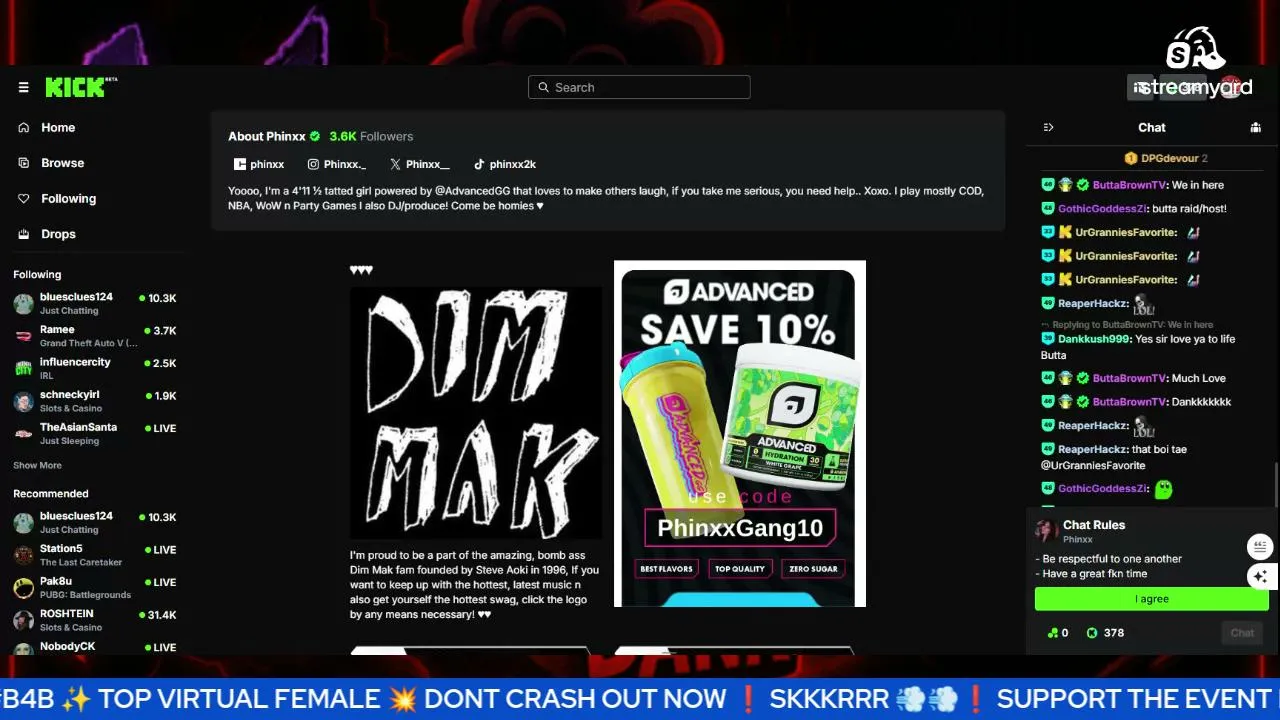This screenshot has width=1280, height=720.
Task: Expand followed channels with Show More
Action: (x=37, y=466)
